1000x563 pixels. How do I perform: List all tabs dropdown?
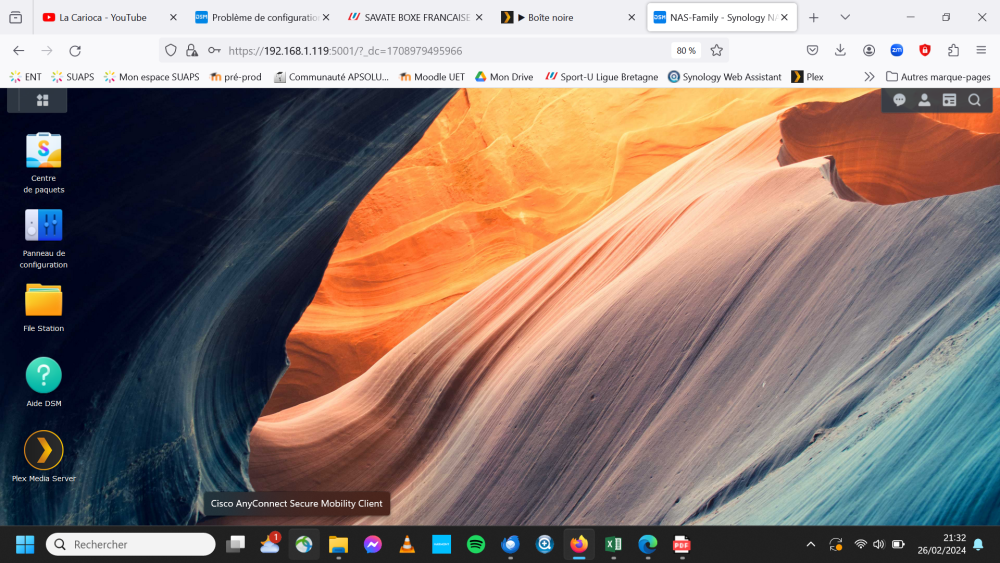[845, 17]
